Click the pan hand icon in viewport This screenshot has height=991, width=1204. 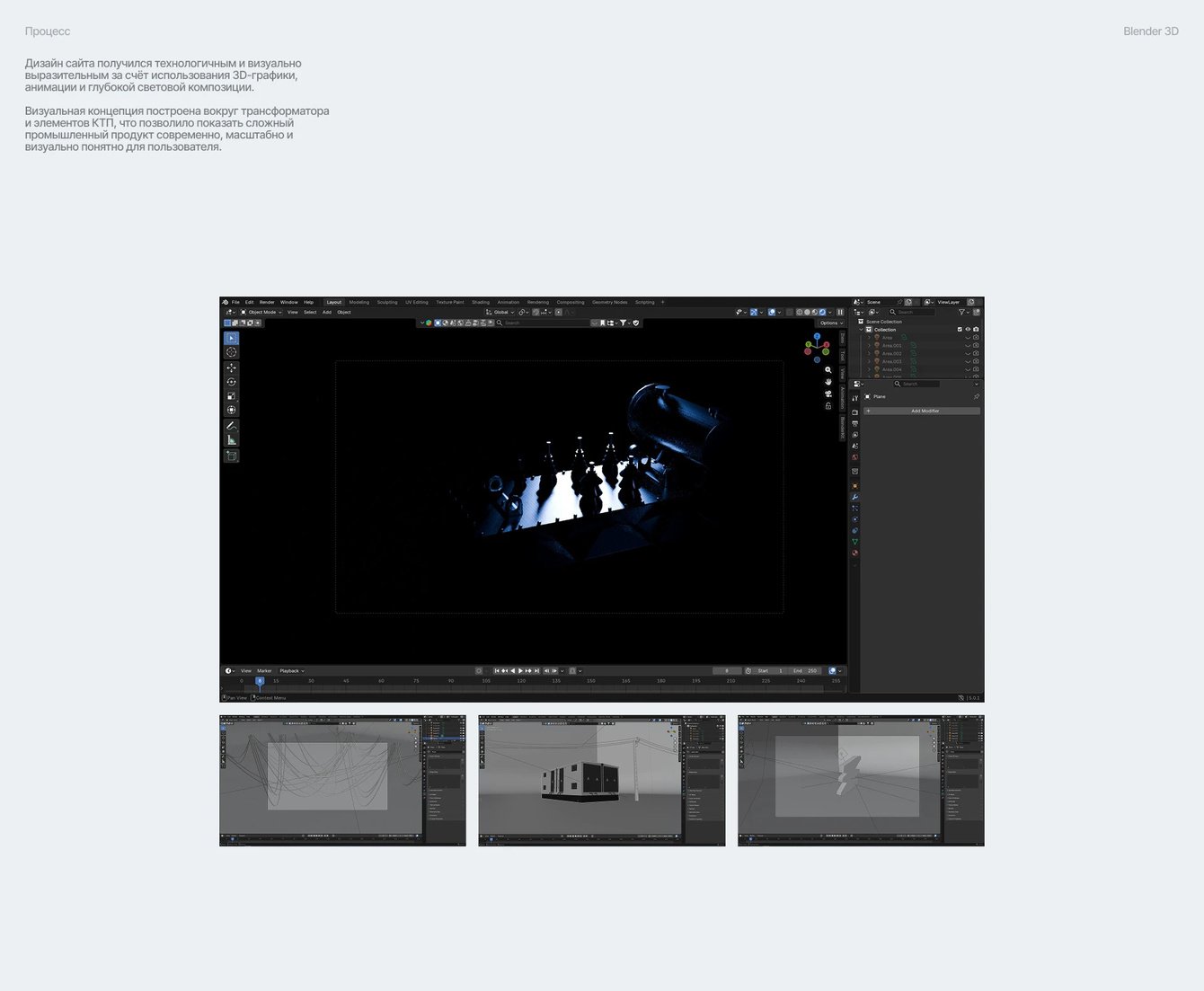coord(828,382)
